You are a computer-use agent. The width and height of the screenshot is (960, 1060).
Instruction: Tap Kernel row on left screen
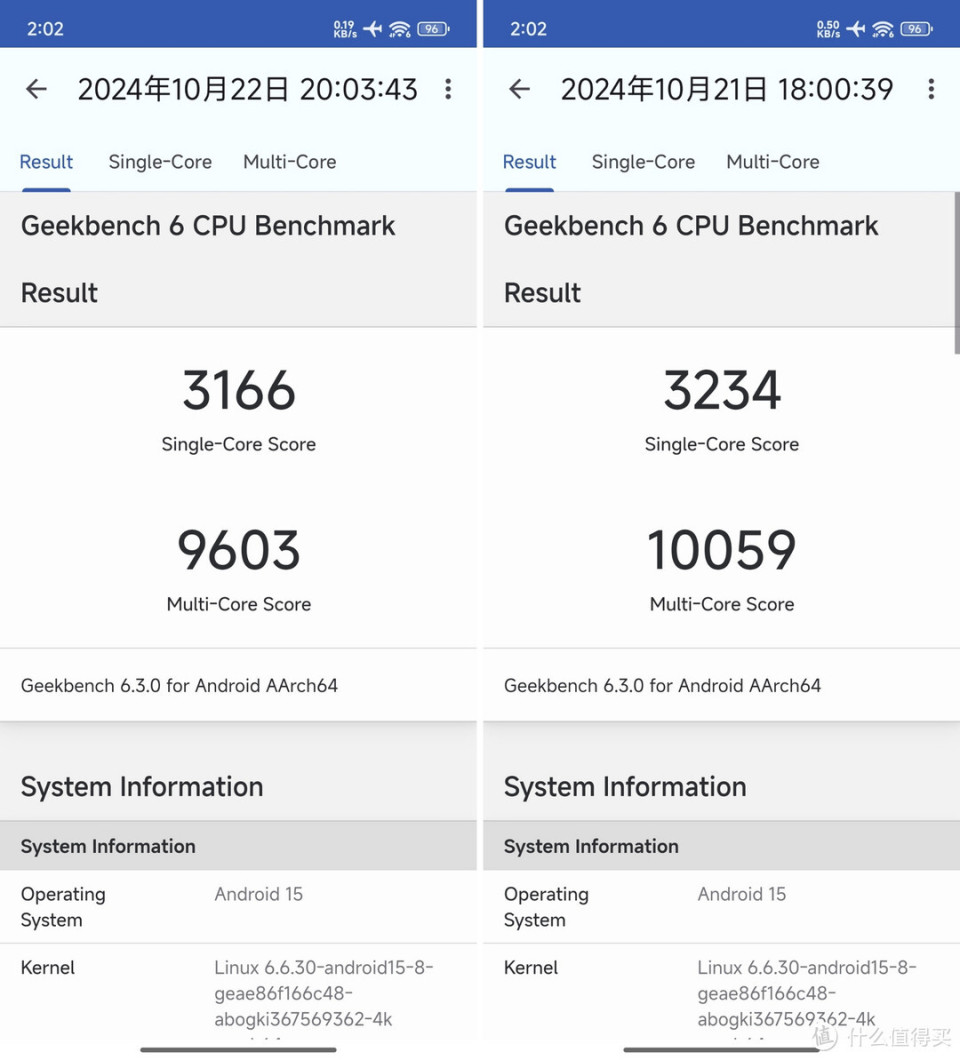pyautogui.click(x=238, y=993)
